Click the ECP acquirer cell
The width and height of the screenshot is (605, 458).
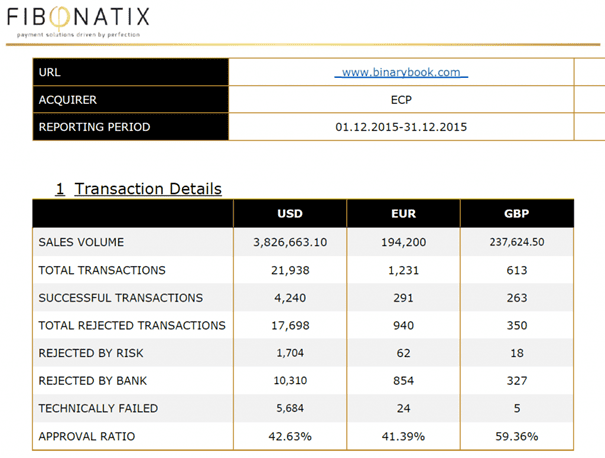click(x=401, y=100)
